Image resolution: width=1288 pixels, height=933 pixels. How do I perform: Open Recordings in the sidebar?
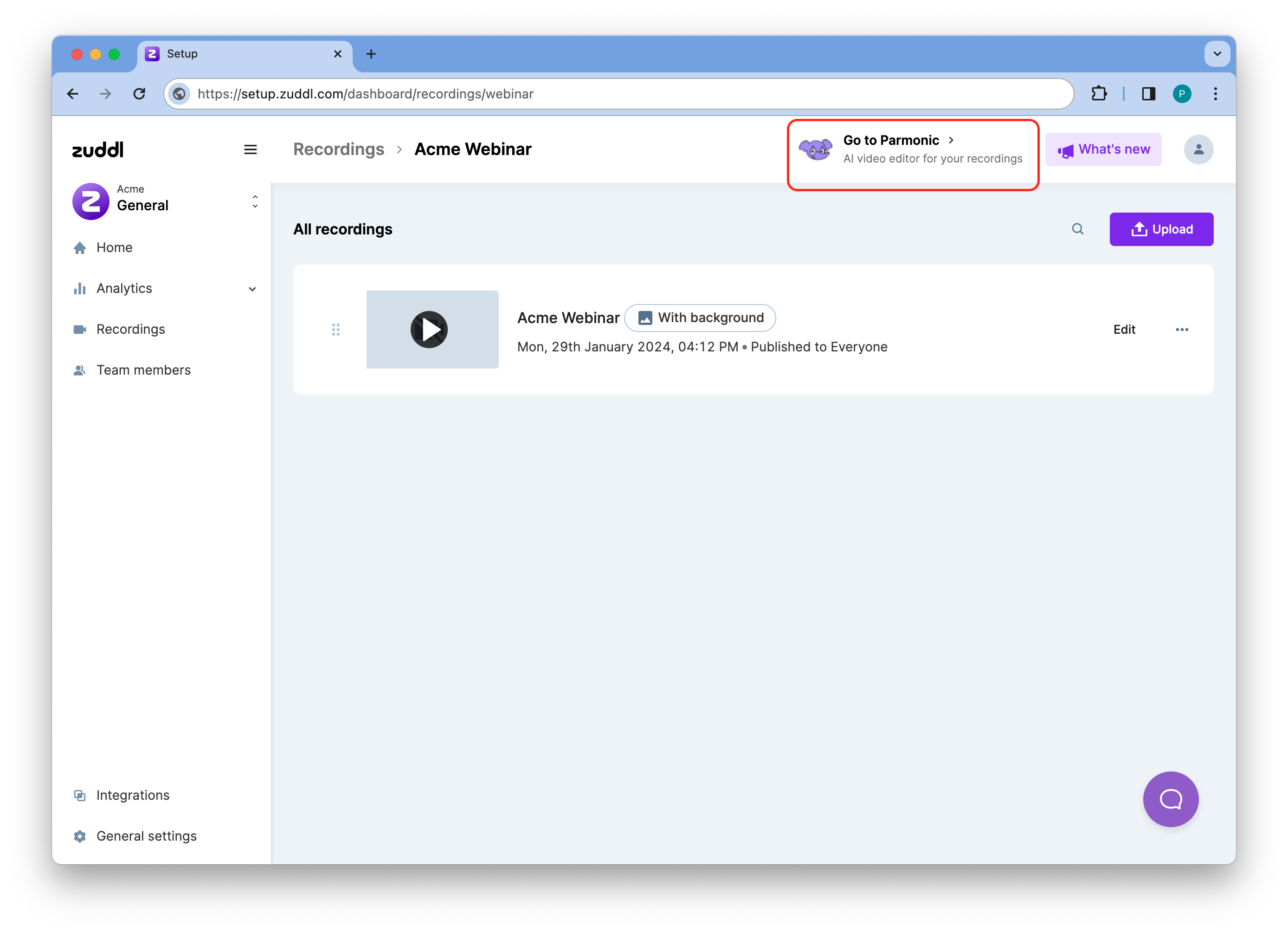(131, 330)
